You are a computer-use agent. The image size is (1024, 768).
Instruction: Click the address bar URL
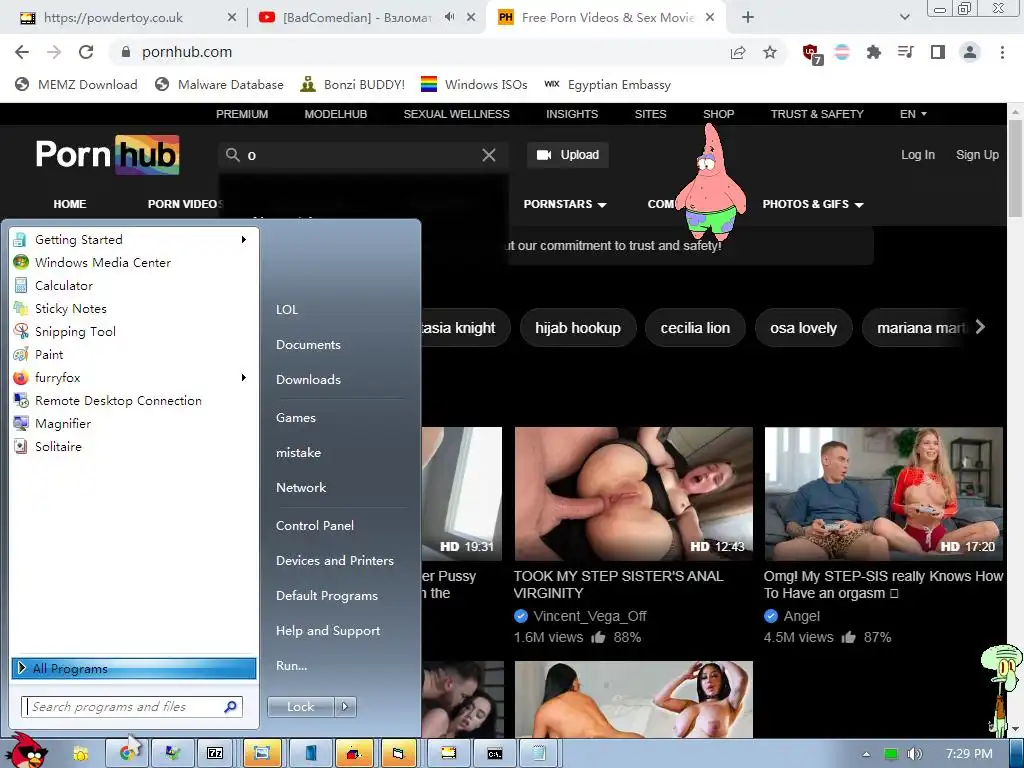click(x=187, y=52)
